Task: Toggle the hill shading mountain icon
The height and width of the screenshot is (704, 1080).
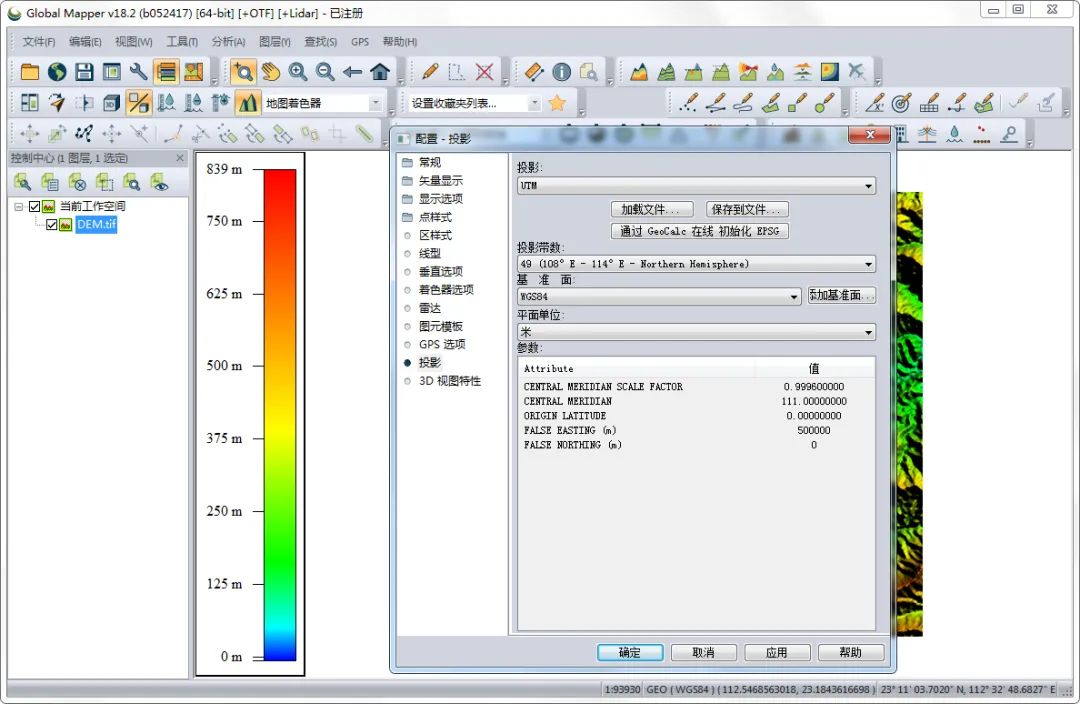Action: pyautogui.click(x=247, y=103)
